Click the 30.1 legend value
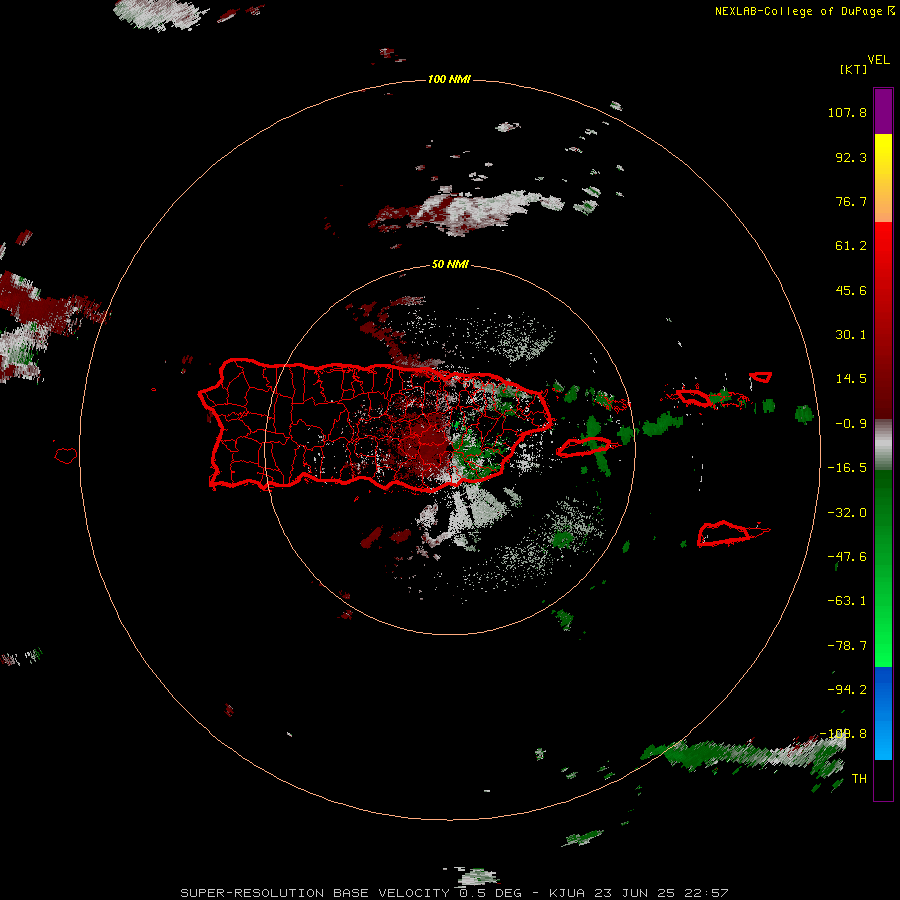Image resolution: width=900 pixels, height=900 pixels. point(851,335)
